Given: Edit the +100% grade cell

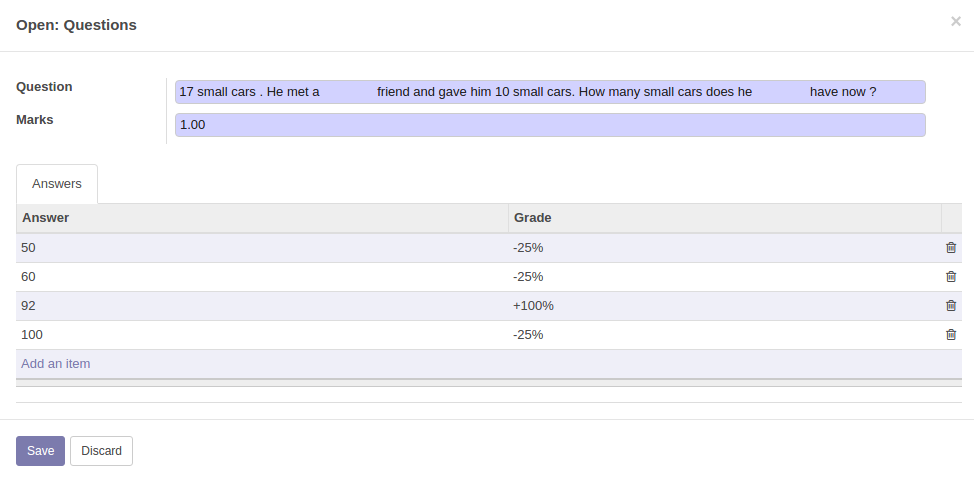Looking at the screenshot, I should pyautogui.click(x=533, y=306).
